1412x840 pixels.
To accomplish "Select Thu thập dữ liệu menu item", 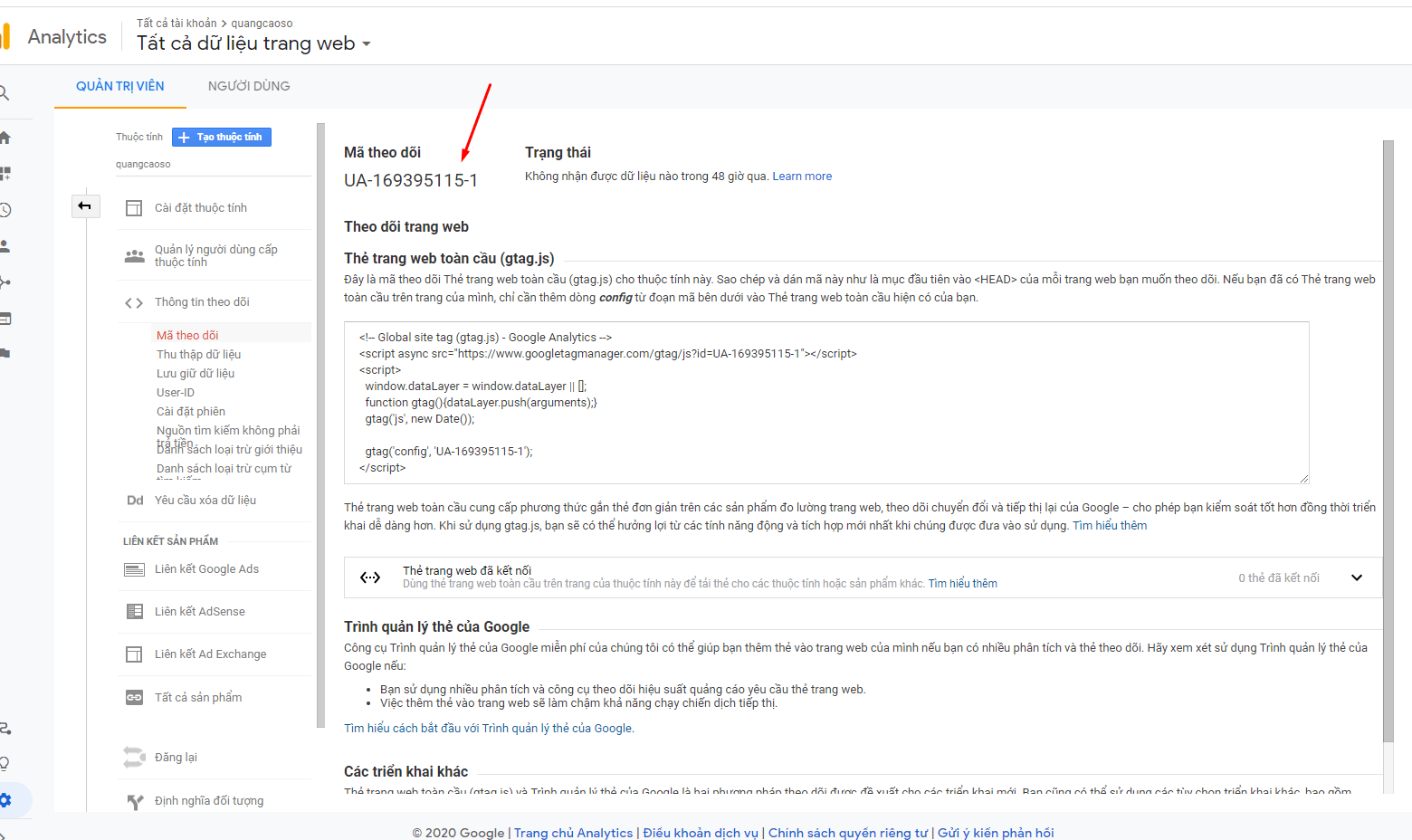I will coord(198,355).
